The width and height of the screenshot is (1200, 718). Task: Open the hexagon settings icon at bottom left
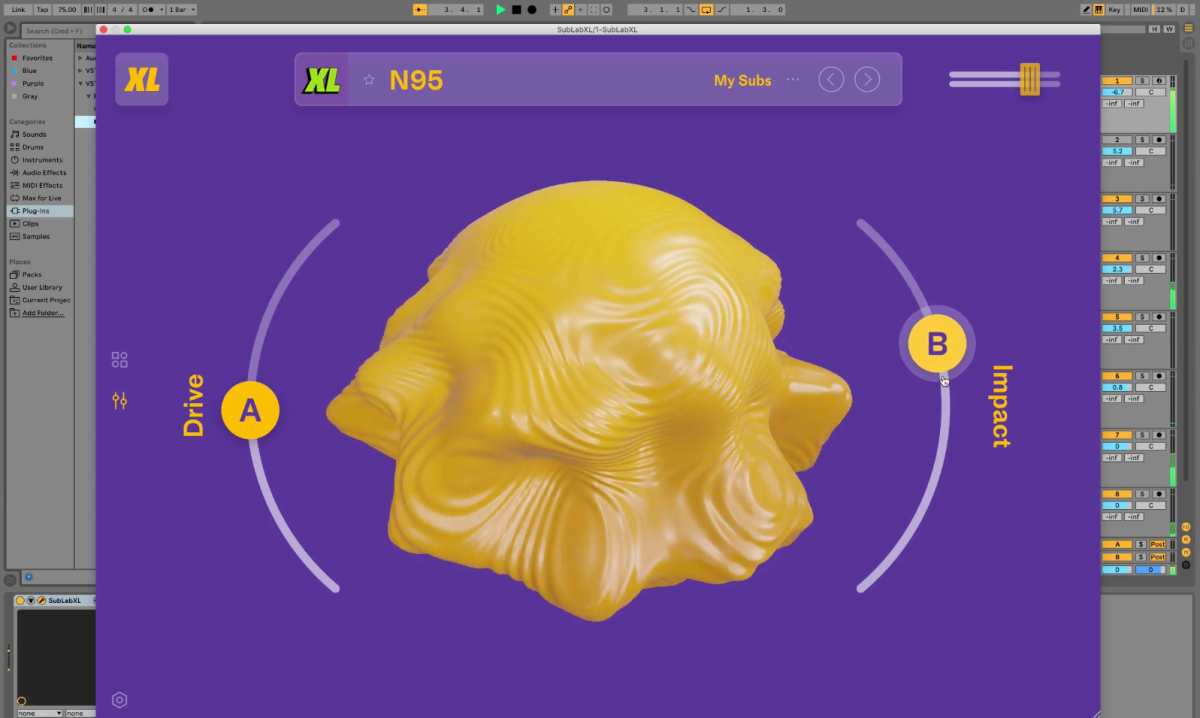click(120, 700)
